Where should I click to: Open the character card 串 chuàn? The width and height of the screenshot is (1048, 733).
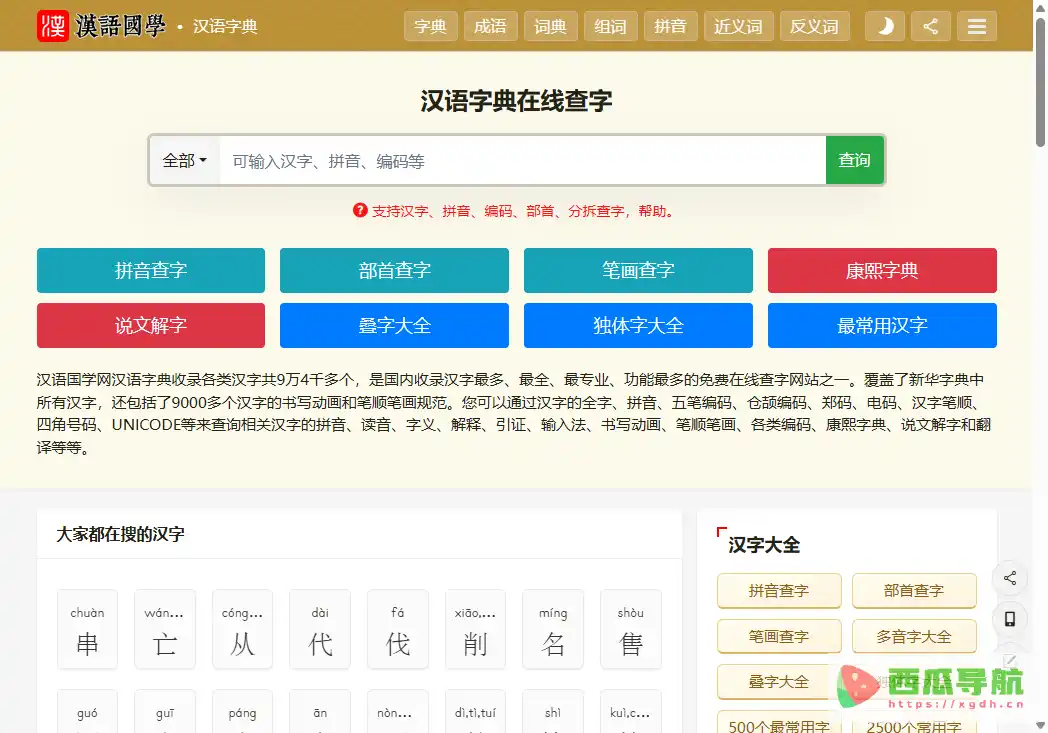[88, 629]
